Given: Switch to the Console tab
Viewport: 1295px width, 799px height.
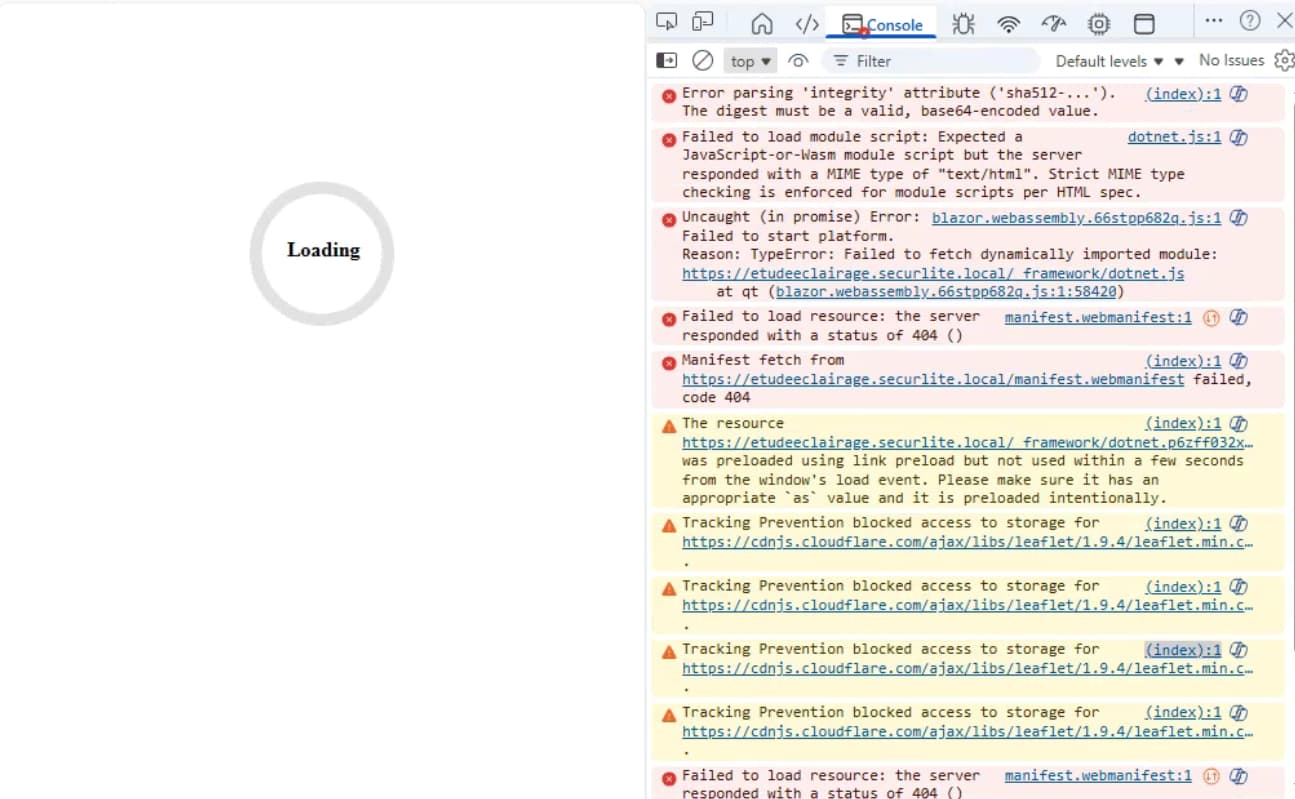Looking at the screenshot, I should pos(881,24).
